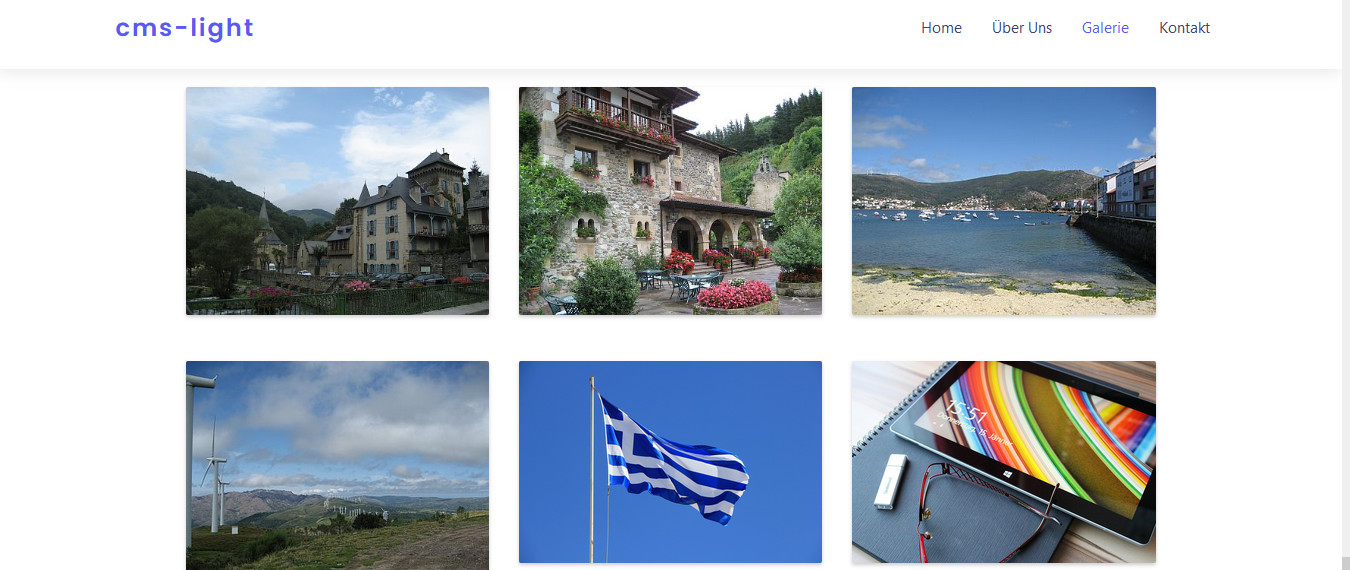Click the pink flower planter by the patio
Screen dimensions: 1350x570
coord(735,297)
